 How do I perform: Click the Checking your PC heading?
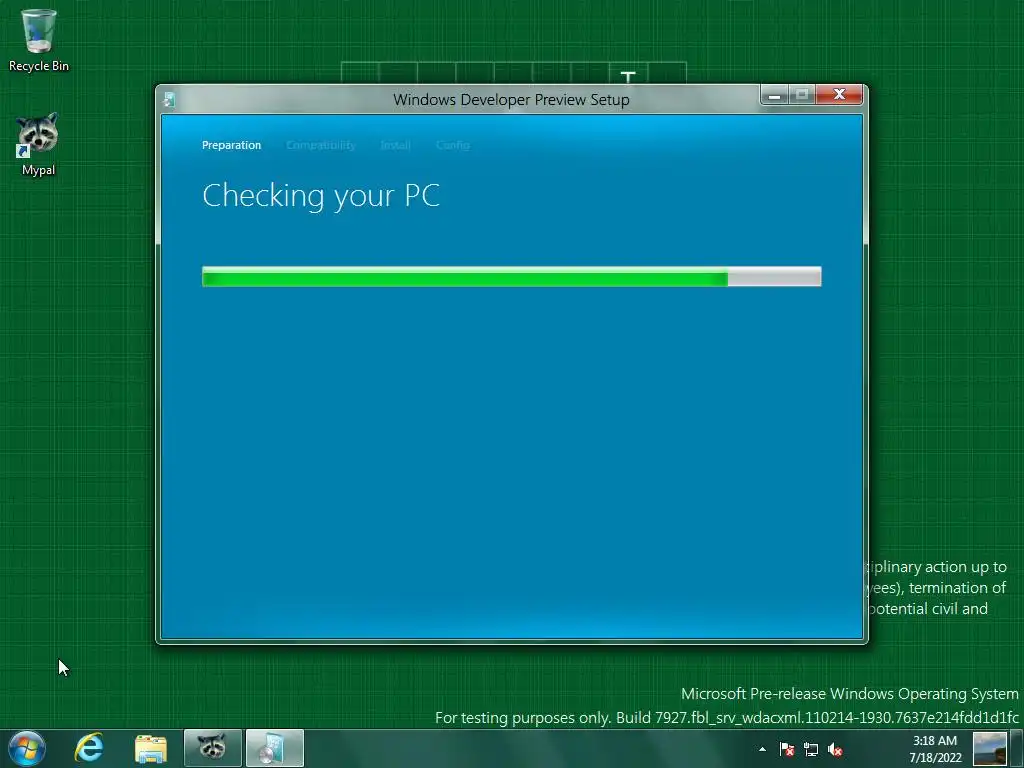[321, 195]
